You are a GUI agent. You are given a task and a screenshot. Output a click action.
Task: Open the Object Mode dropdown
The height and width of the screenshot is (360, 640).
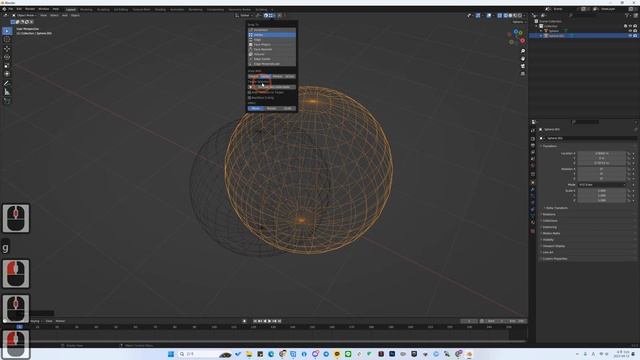(x=25, y=15)
